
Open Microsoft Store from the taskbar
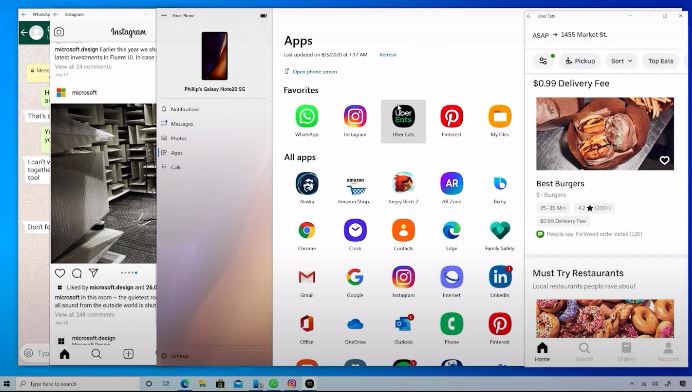pos(220,384)
